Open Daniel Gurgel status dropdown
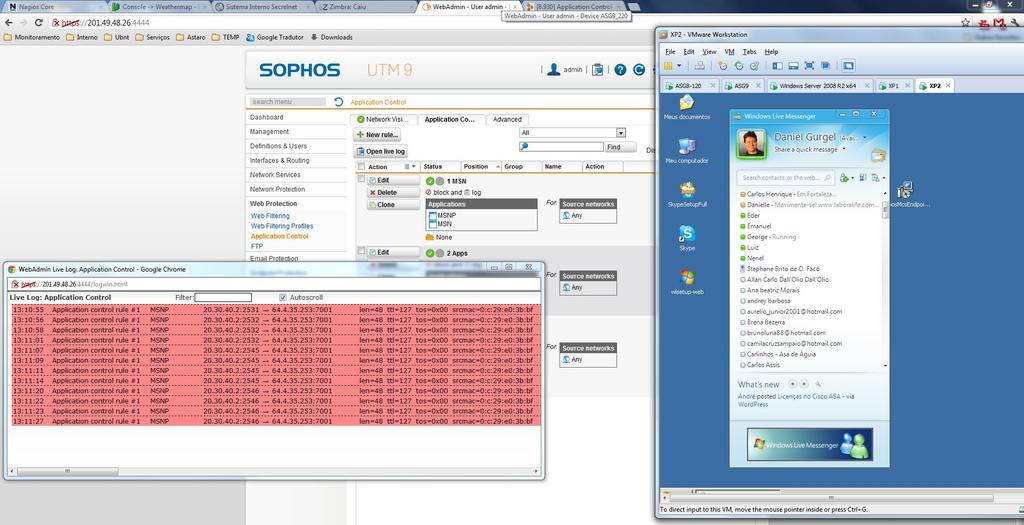This screenshot has height=525, width=1024. pos(865,138)
